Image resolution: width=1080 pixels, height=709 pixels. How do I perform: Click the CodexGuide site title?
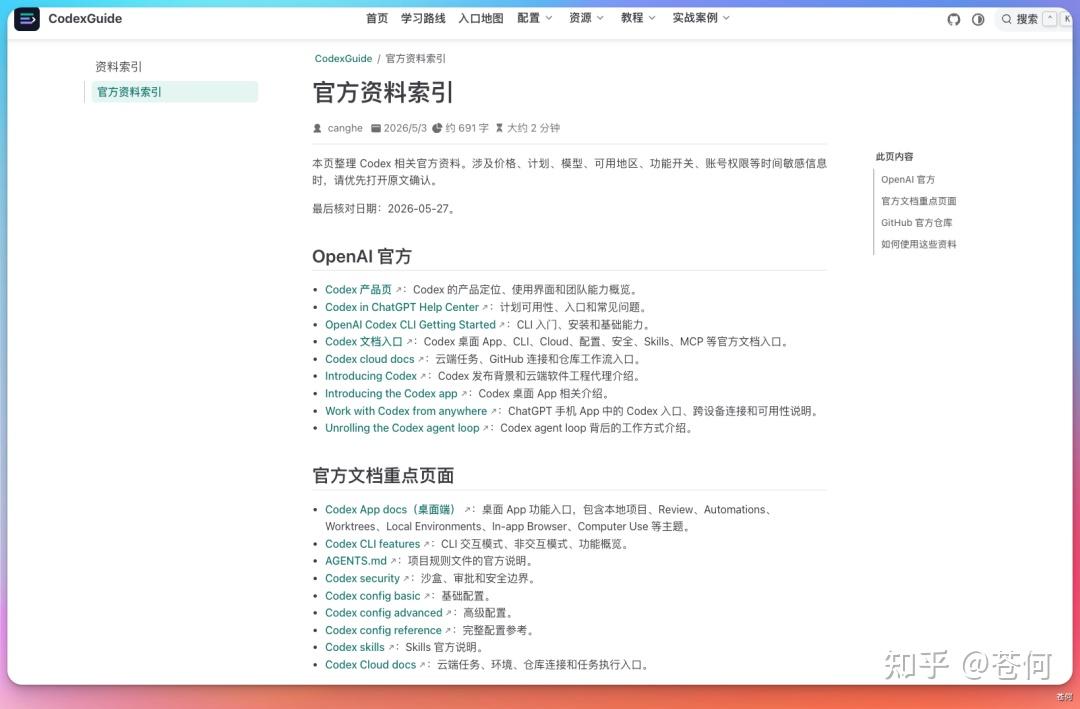click(85, 19)
